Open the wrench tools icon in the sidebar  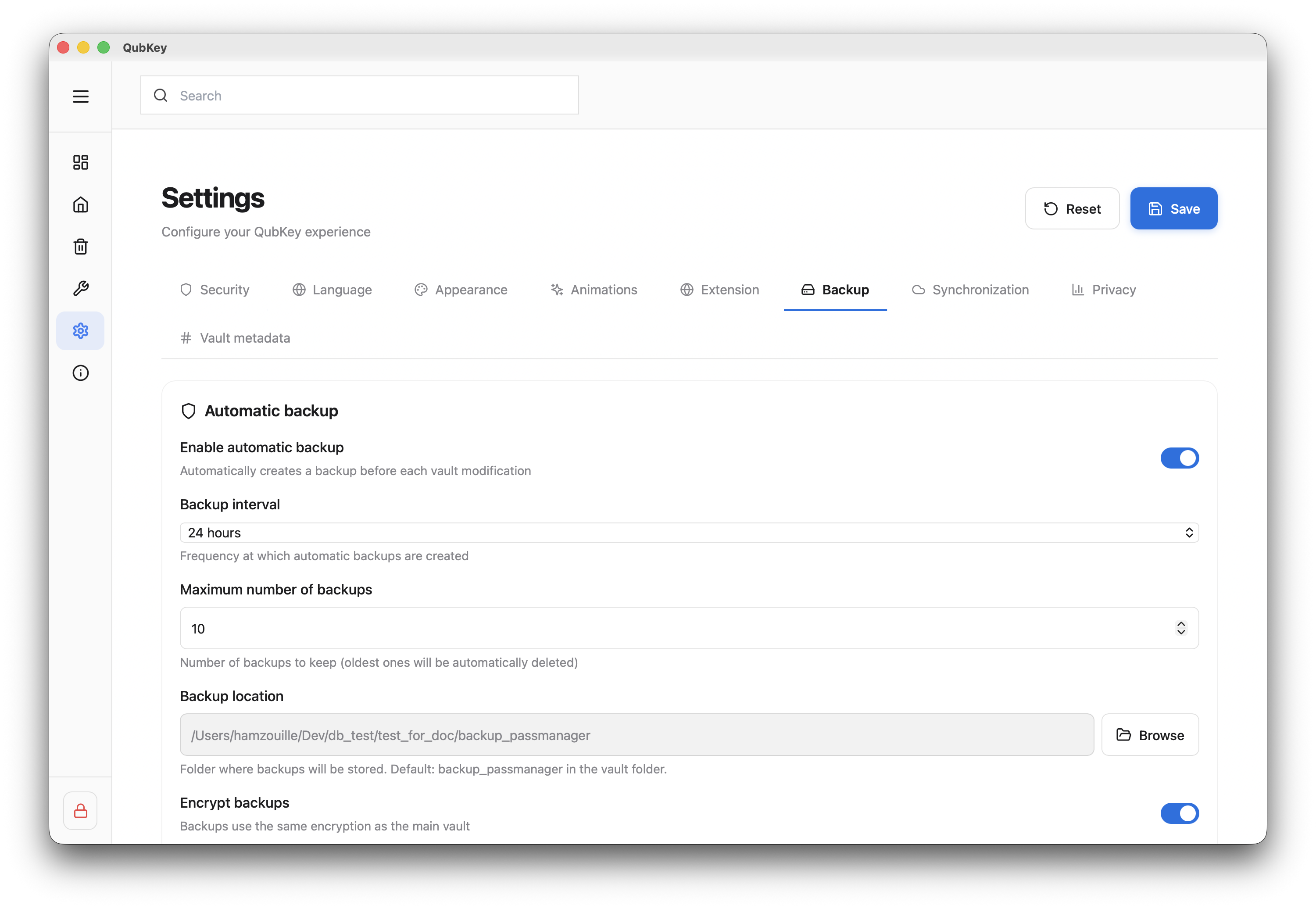pyautogui.click(x=80, y=289)
